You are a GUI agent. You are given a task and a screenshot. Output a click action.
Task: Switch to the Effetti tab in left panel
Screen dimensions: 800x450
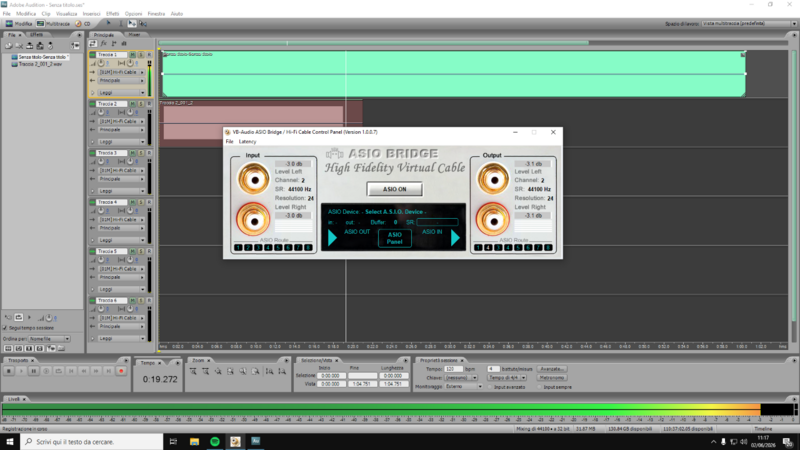pos(36,35)
